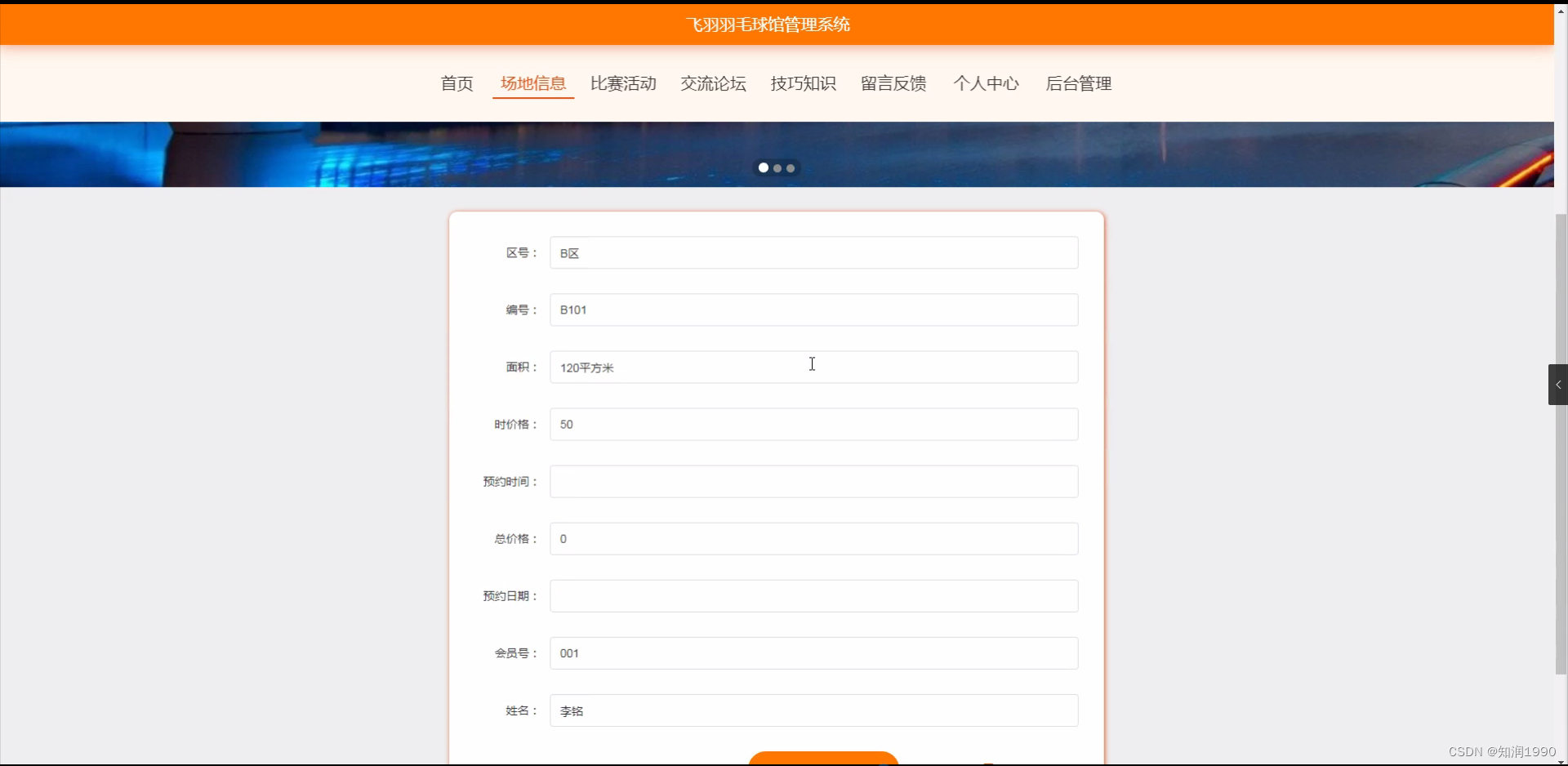Click the 区号 field showing B区
Screen dimensions: 1568x766
[813, 252]
